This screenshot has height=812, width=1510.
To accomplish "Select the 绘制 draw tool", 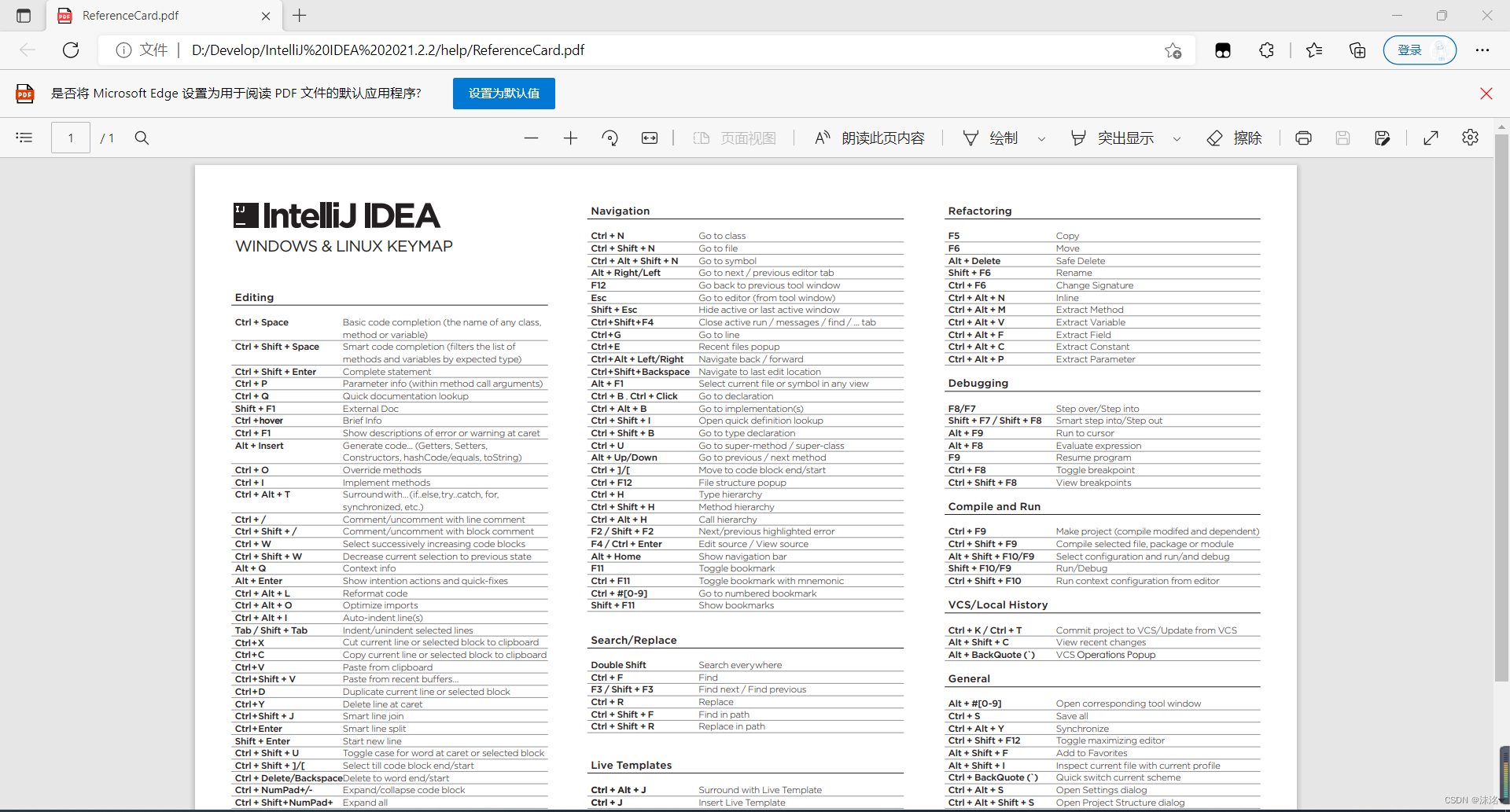I will [990, 138].
